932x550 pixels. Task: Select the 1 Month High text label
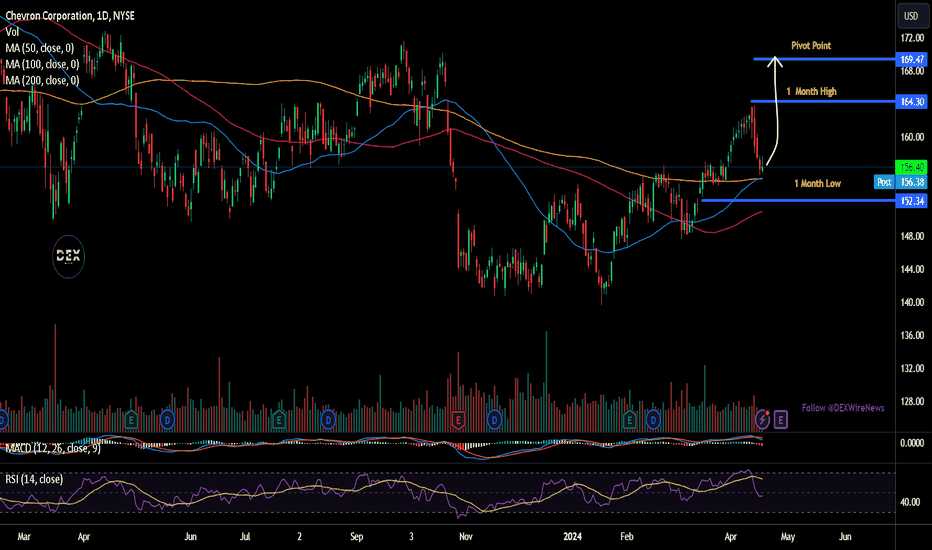pyautogui.click(x=811, y=91)
